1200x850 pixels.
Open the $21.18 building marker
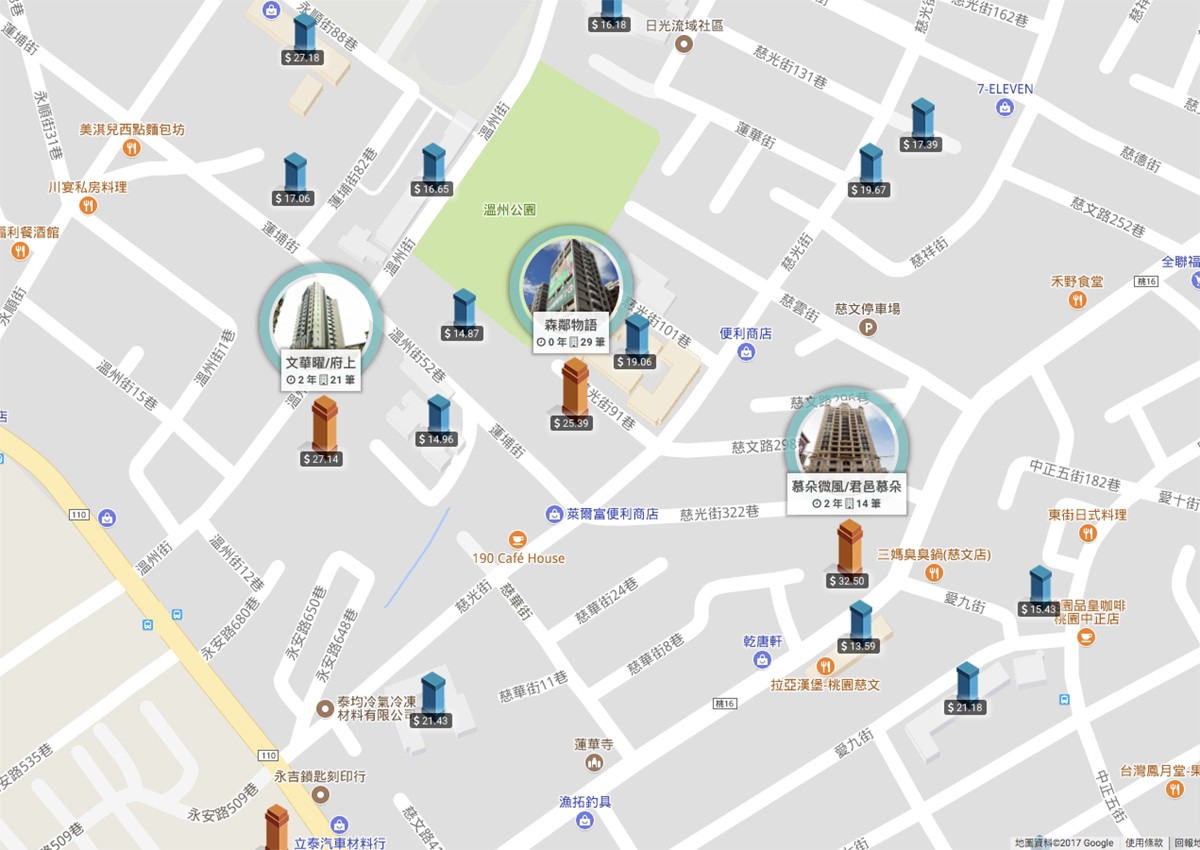coord(966,689)
